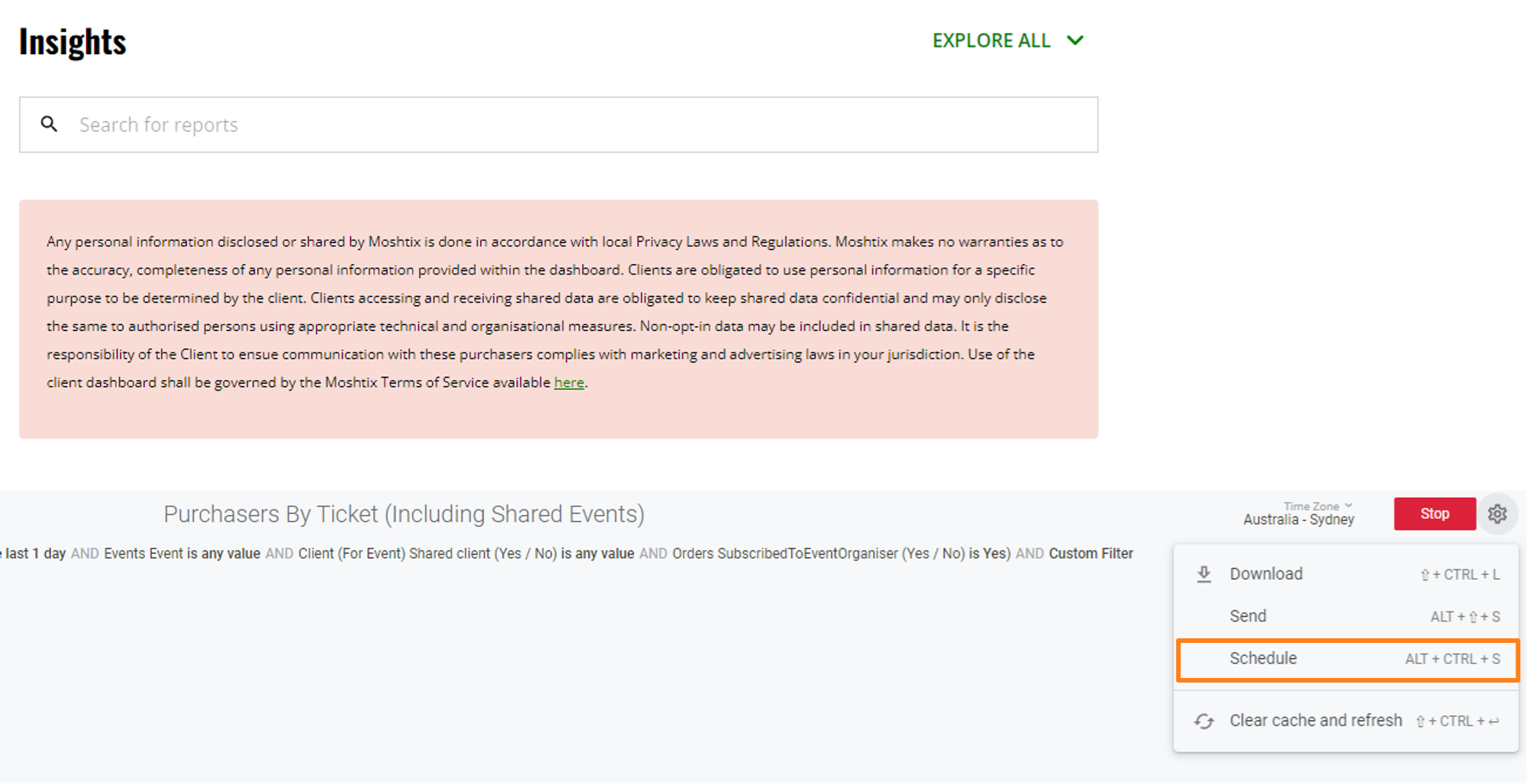
Task: Choose Clear cache and refresh
Action: (x=1346, y=721)
